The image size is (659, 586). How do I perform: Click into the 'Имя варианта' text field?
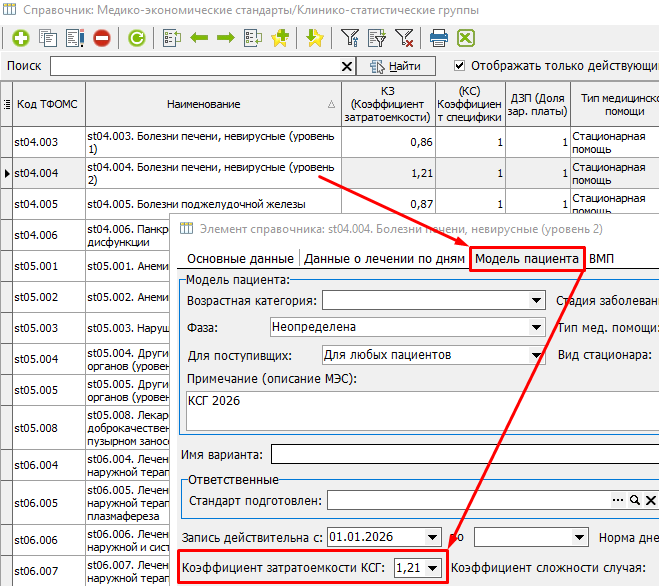pos(464,454)
